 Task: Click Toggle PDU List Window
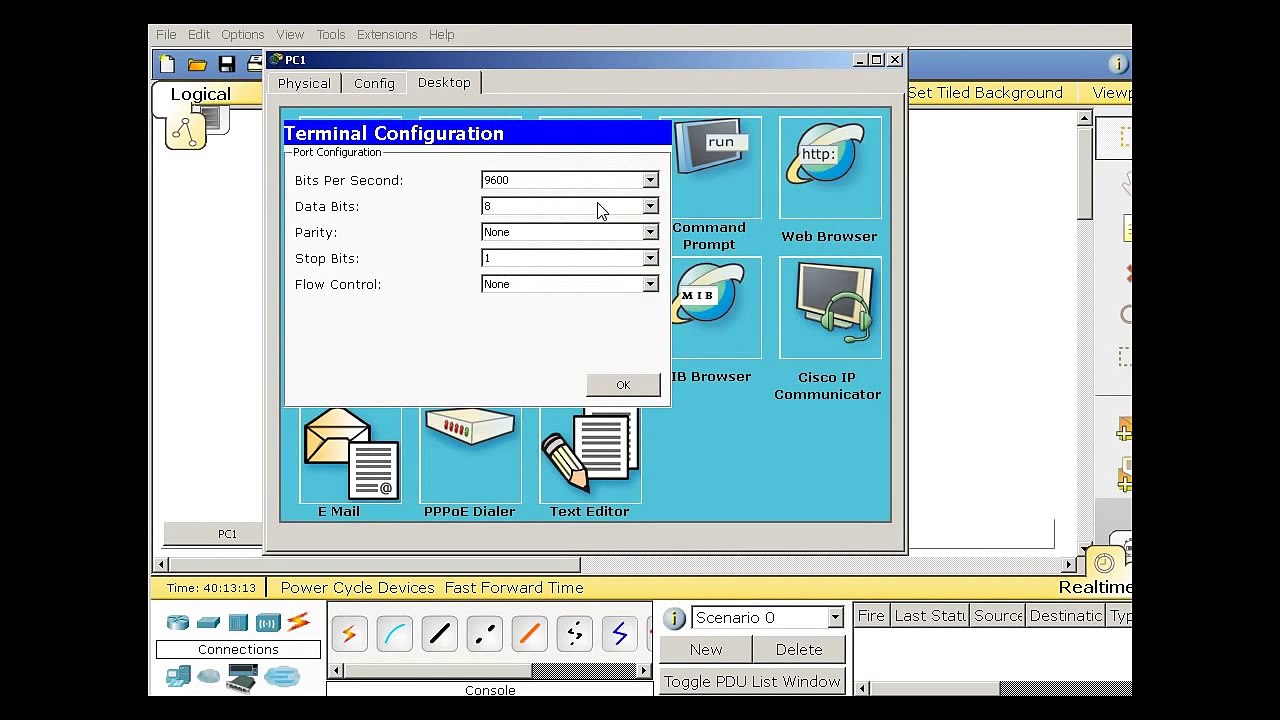click(x=752, y=682)
